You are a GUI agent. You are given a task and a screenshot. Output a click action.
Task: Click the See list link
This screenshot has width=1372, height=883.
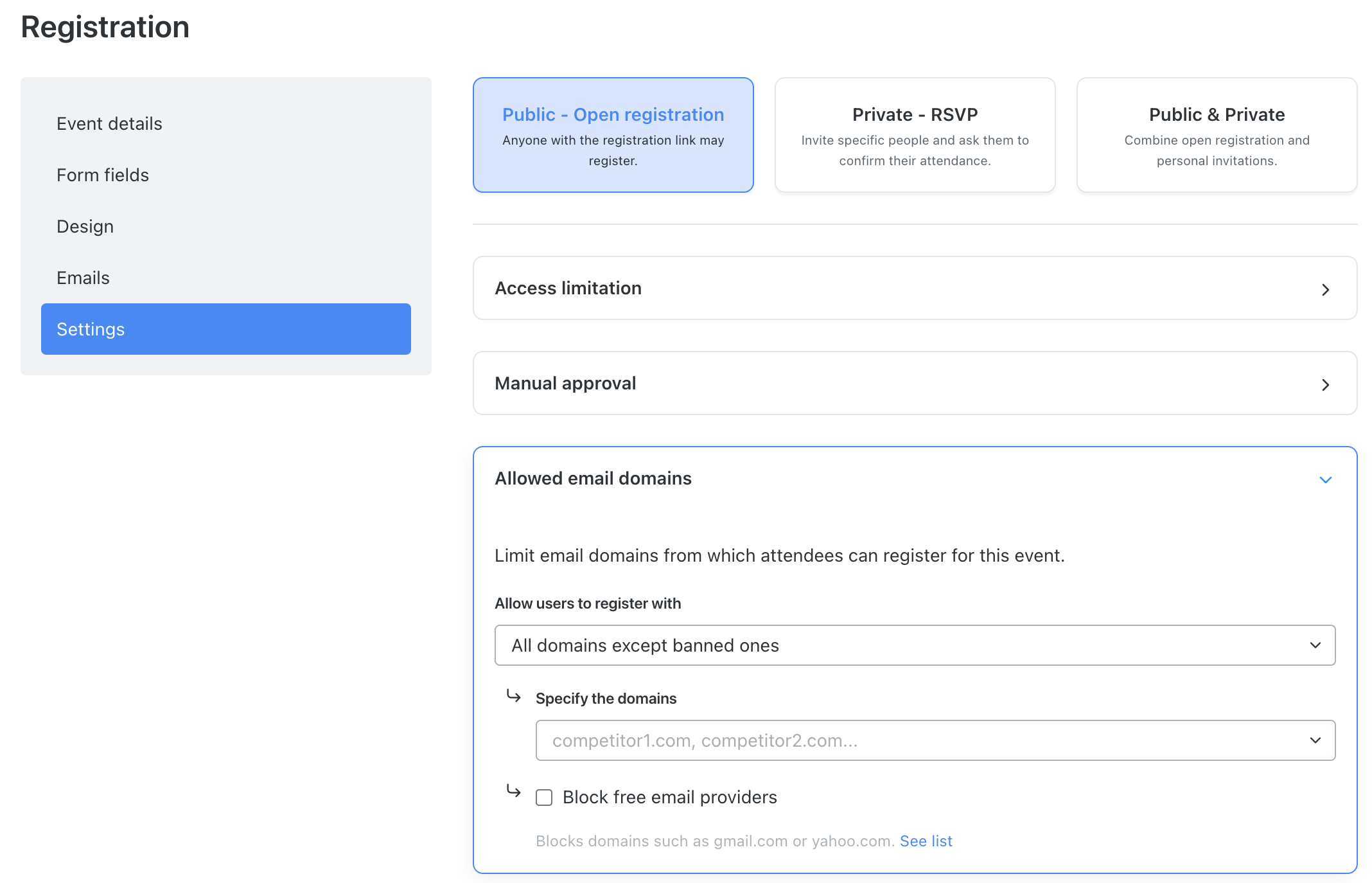[926, 841]
